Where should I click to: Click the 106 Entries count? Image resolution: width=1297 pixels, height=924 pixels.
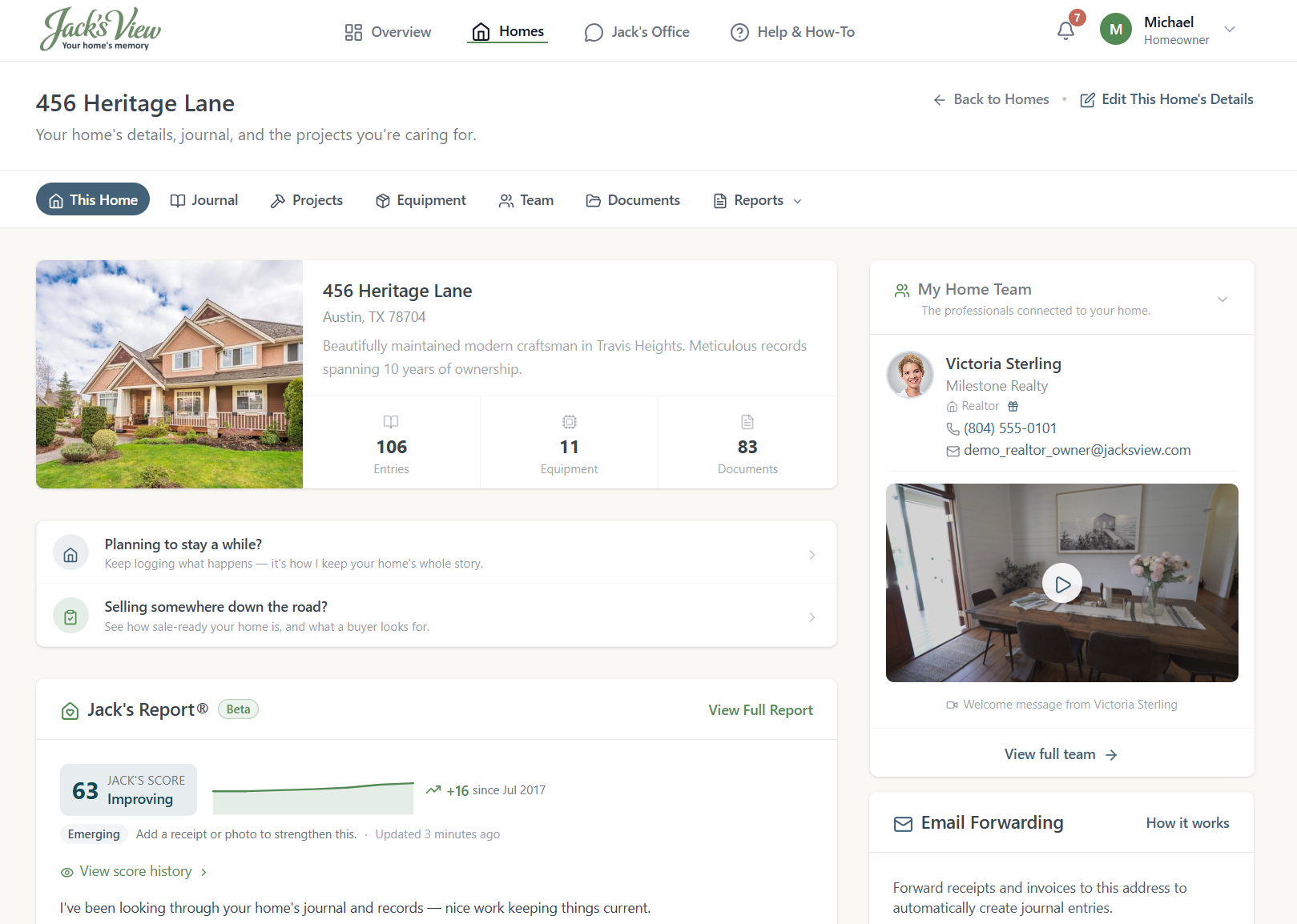coord(392,447)
